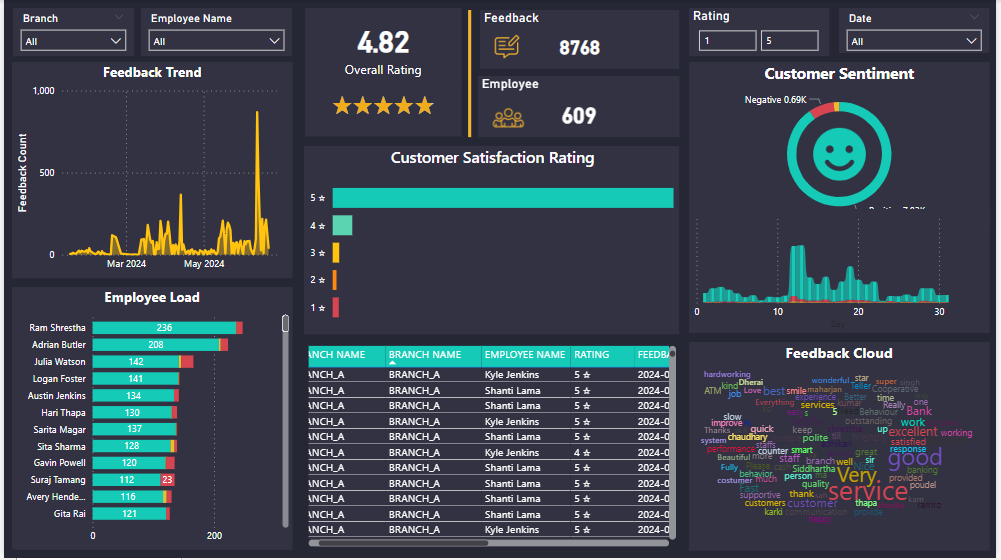Open the Date filter dropdown

(x=913, y=41)
